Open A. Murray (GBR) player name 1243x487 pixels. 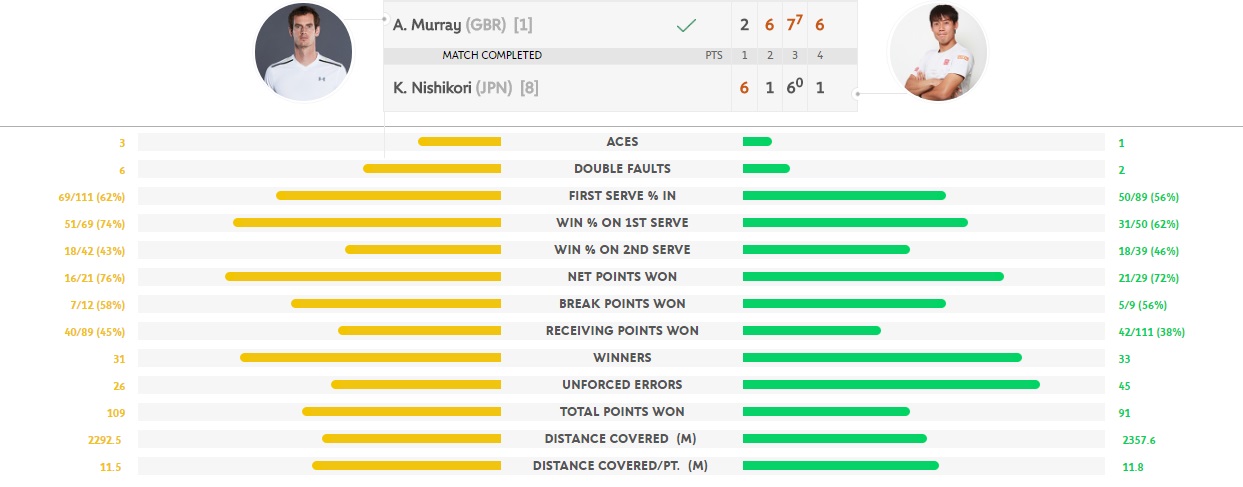pyautogui.click(x=449, y=25)
